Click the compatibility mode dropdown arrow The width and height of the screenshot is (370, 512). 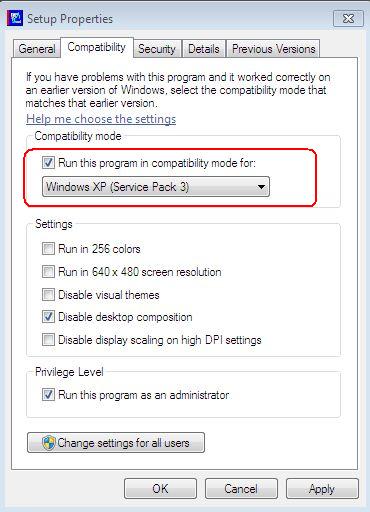coord(262,187)
